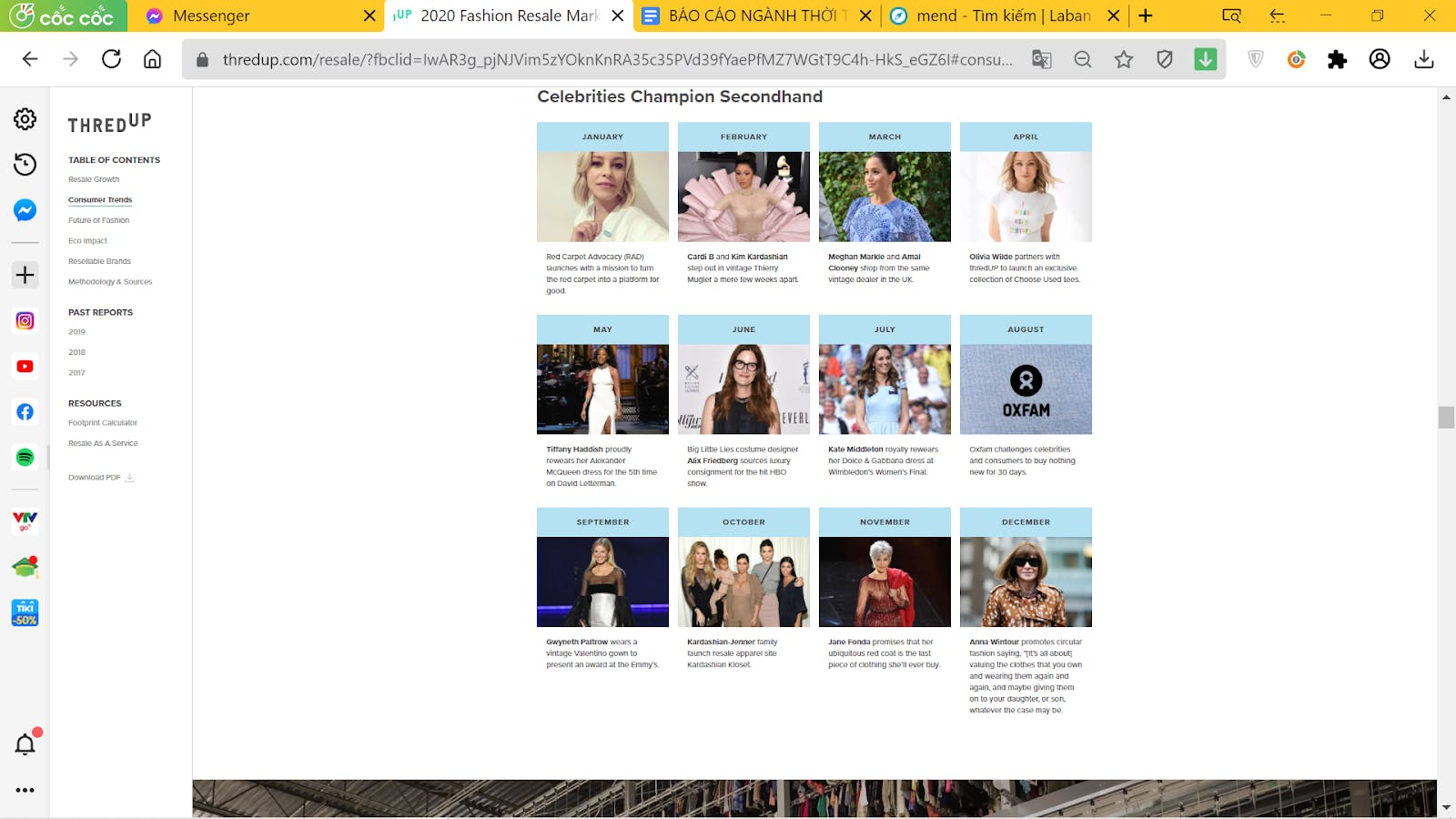The height and width of the screenshot is (819, 1456).
Task: Click the Download PDF link
Action: 101,477
